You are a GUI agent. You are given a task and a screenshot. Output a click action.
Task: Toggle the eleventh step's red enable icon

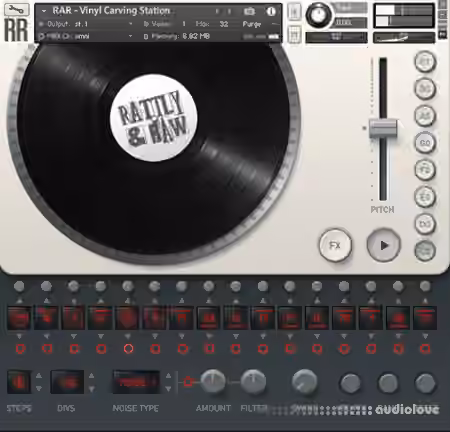pyautogui.click(x=290, y=349)
